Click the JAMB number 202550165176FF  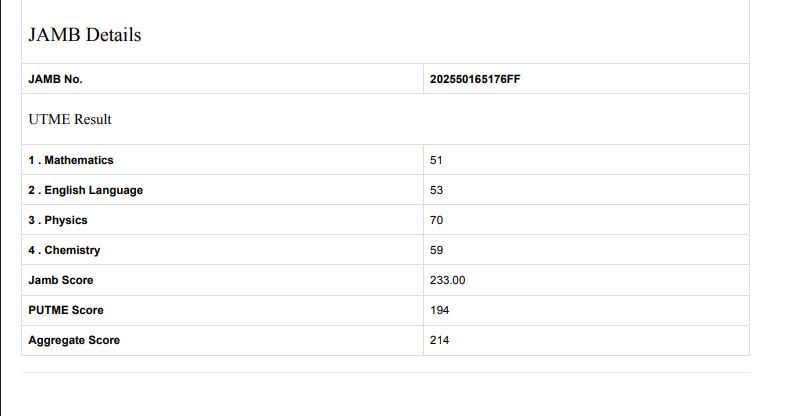(475, 79)
